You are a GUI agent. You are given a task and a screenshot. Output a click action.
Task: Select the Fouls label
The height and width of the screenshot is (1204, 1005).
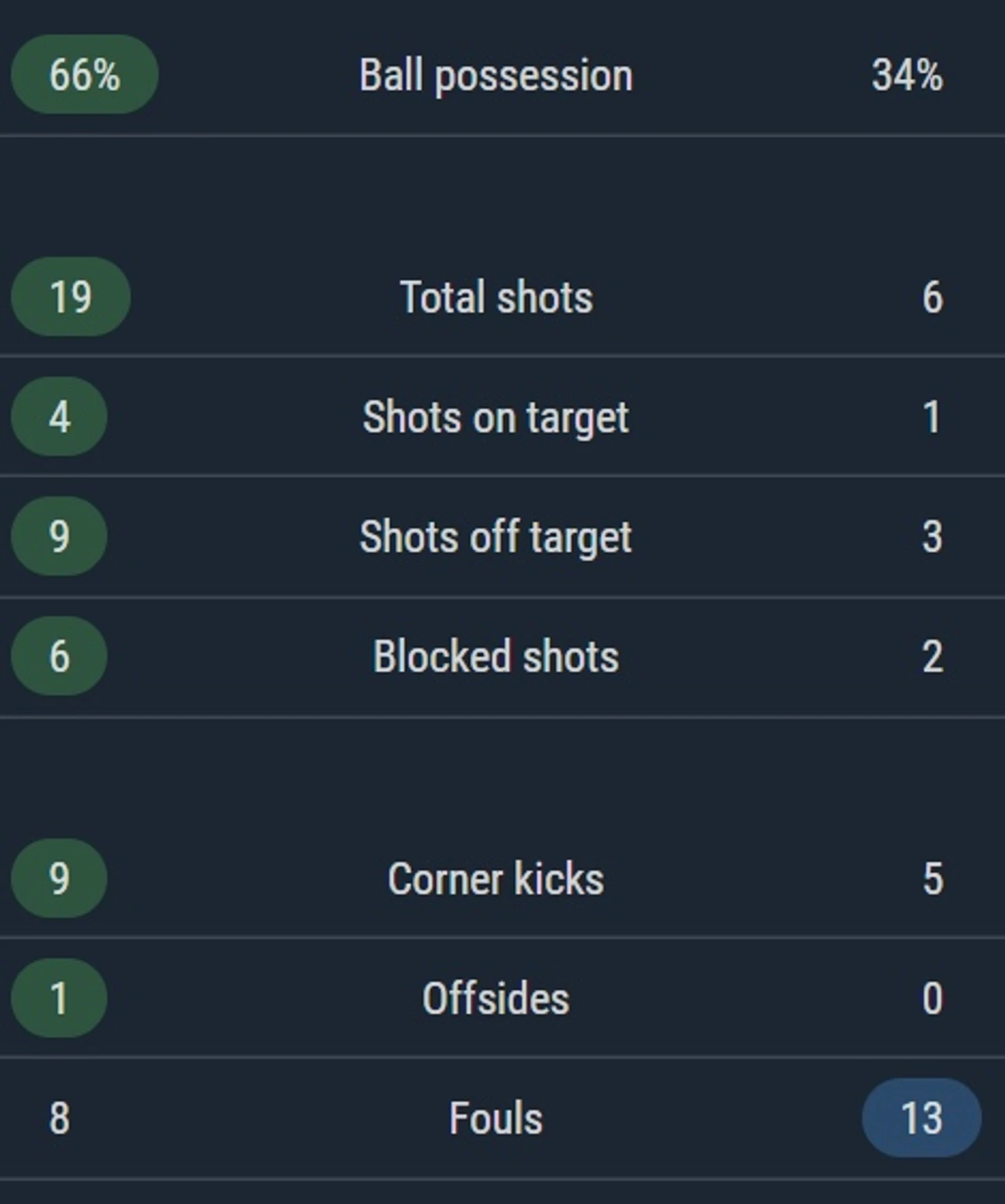496,1119
